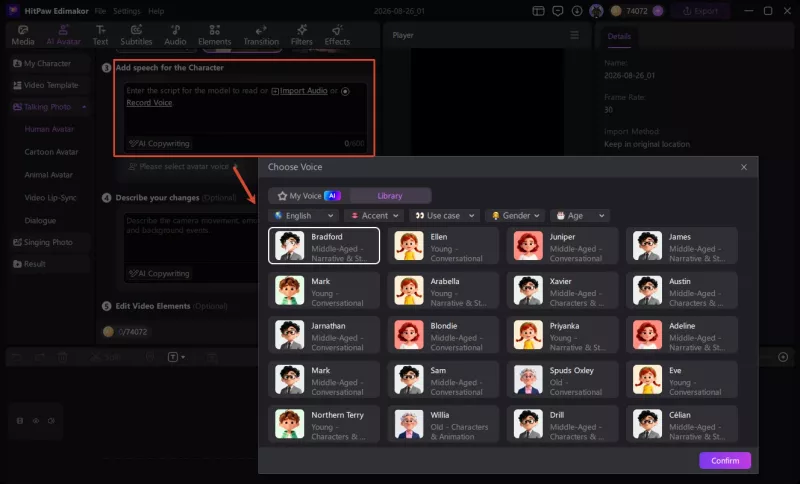Select Human Avatar in the sidebar

click(x=49, y=130)
